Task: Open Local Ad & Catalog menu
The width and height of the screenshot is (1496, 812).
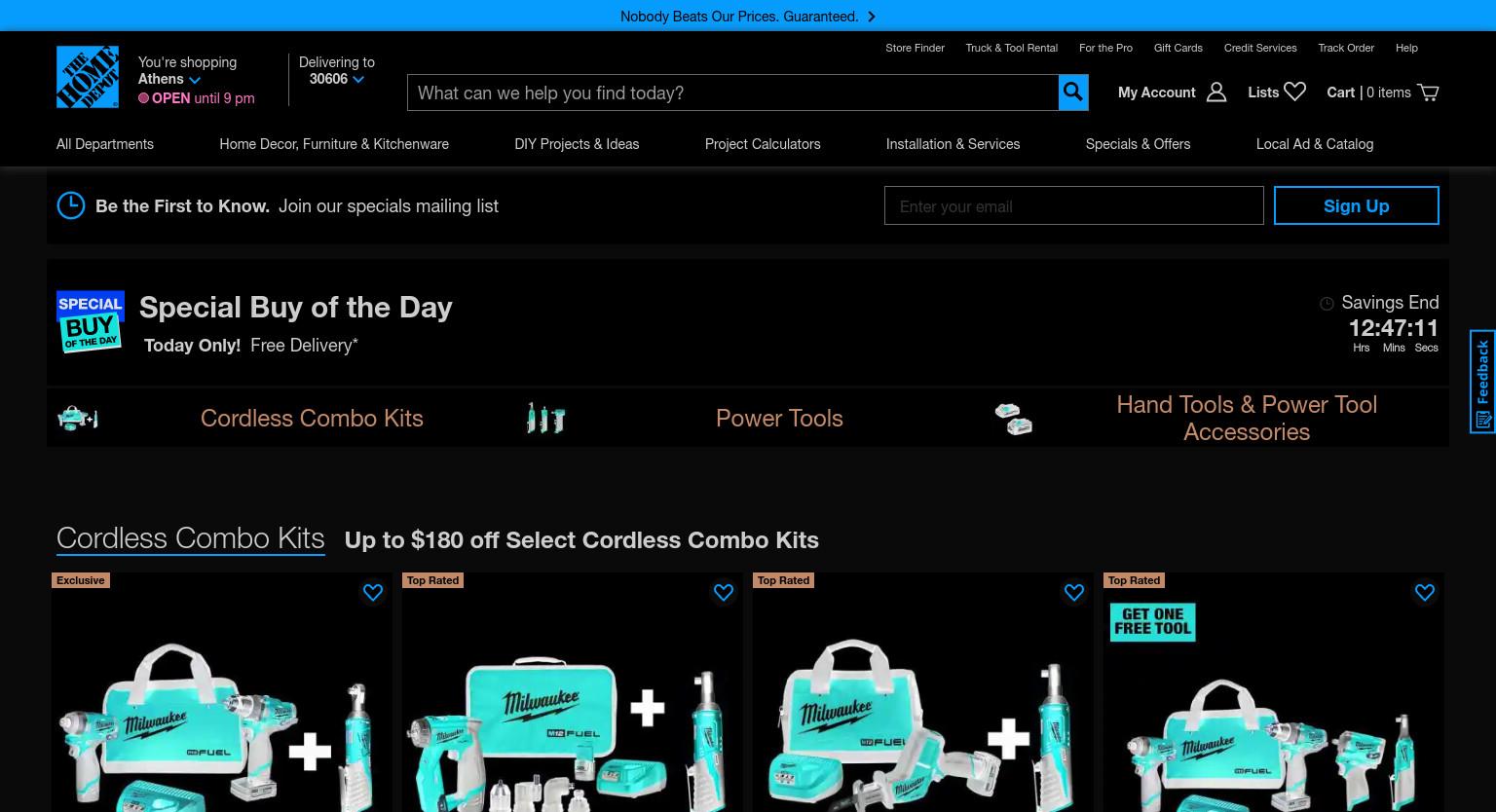Action: pos(1315,144)
